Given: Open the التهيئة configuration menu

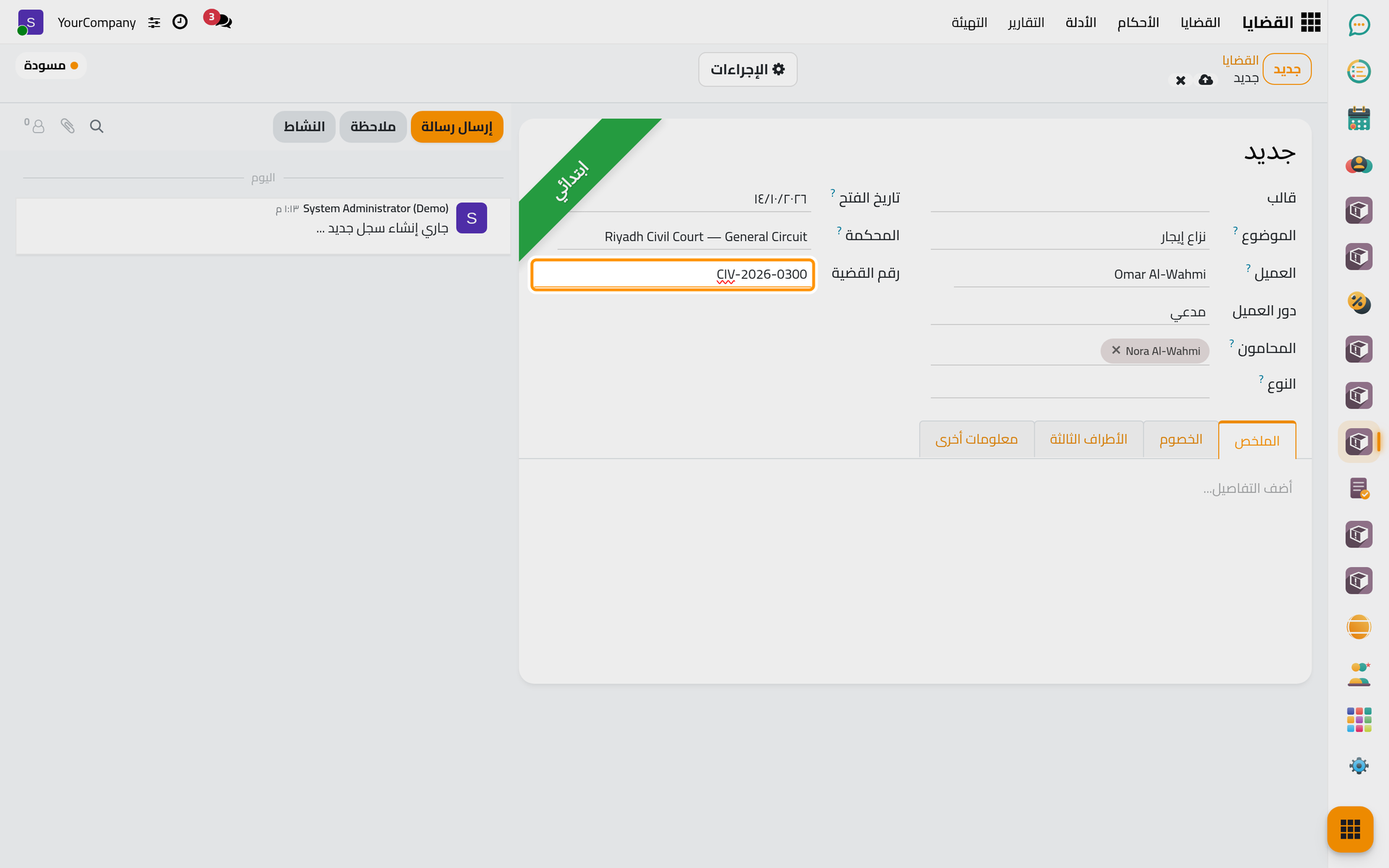Looking at the screenshot, I should [x=969, y=22].
